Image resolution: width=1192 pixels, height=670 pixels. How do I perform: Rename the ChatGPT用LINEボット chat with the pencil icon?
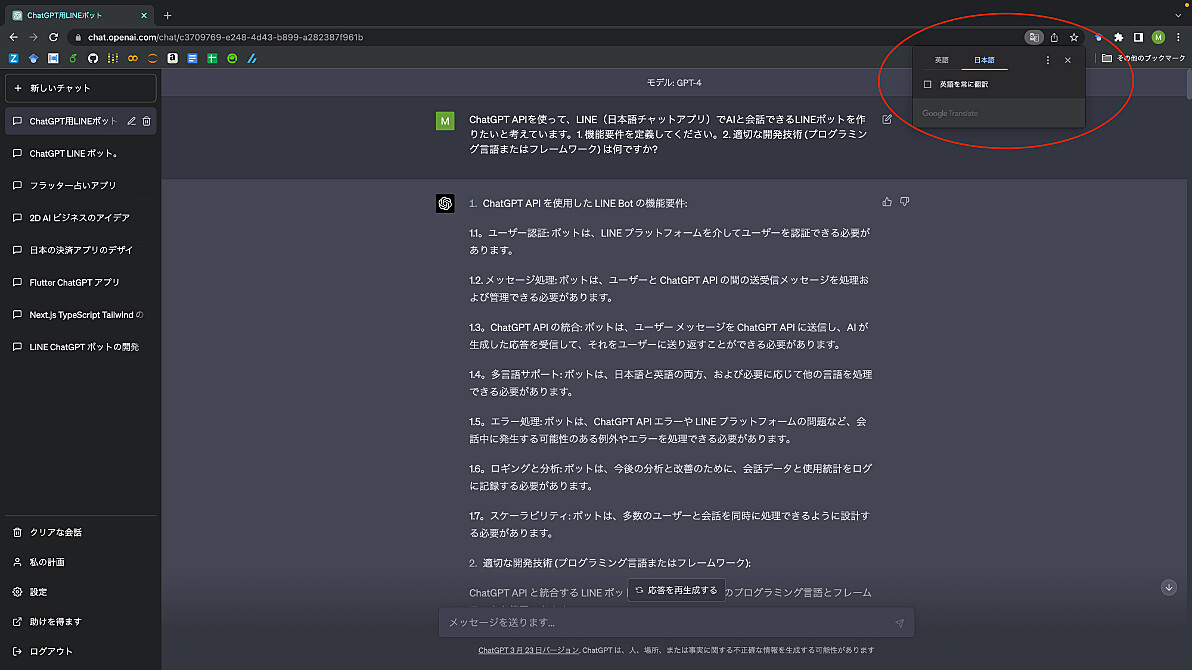132,121
